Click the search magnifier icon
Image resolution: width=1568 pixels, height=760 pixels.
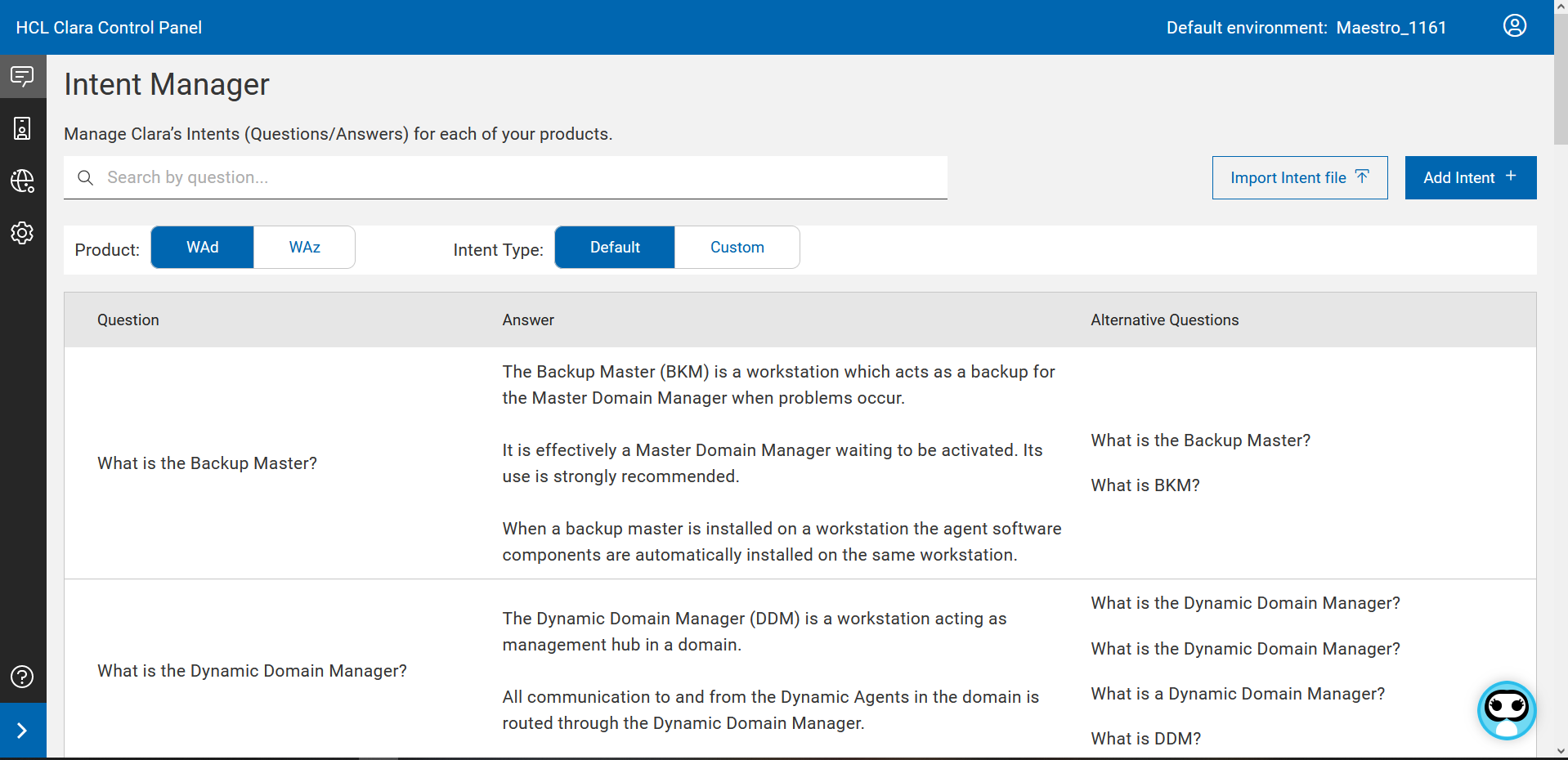pyautogui.click(x=85, y=177)
